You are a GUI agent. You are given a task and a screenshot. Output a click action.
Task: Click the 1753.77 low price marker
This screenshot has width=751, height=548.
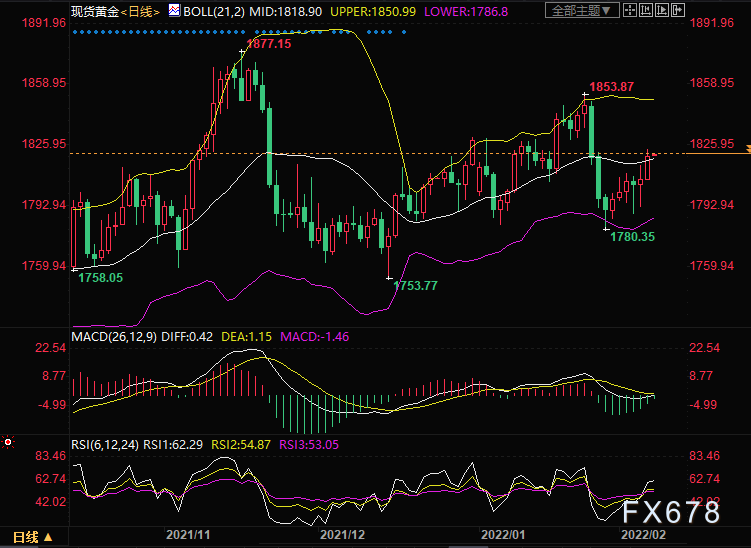pos(416,286)
